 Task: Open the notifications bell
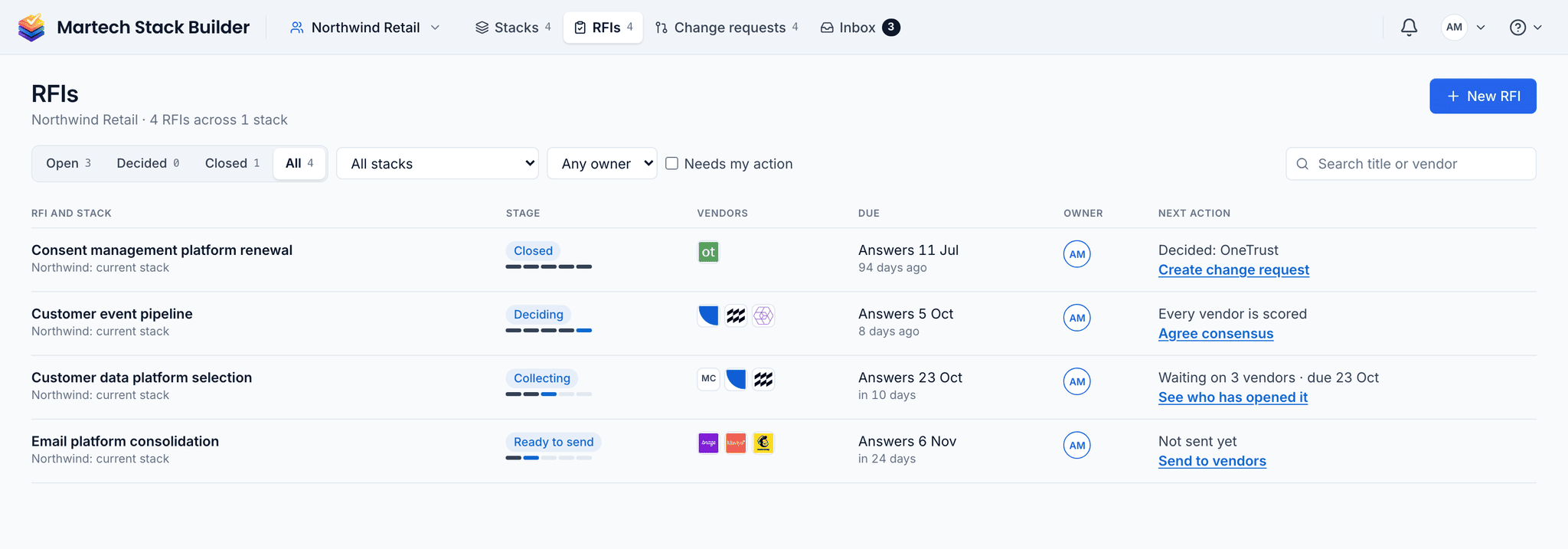click(x=1409, y=28)
